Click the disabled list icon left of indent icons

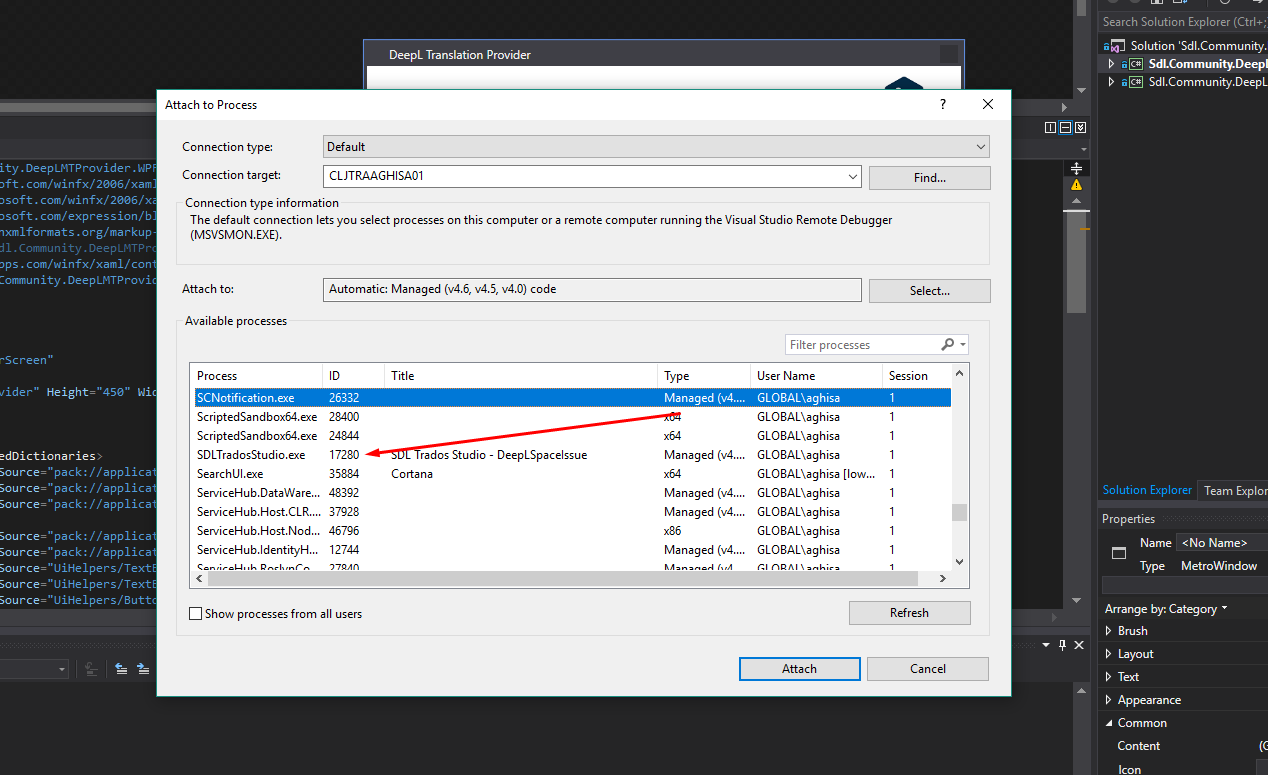coord(91,669)
